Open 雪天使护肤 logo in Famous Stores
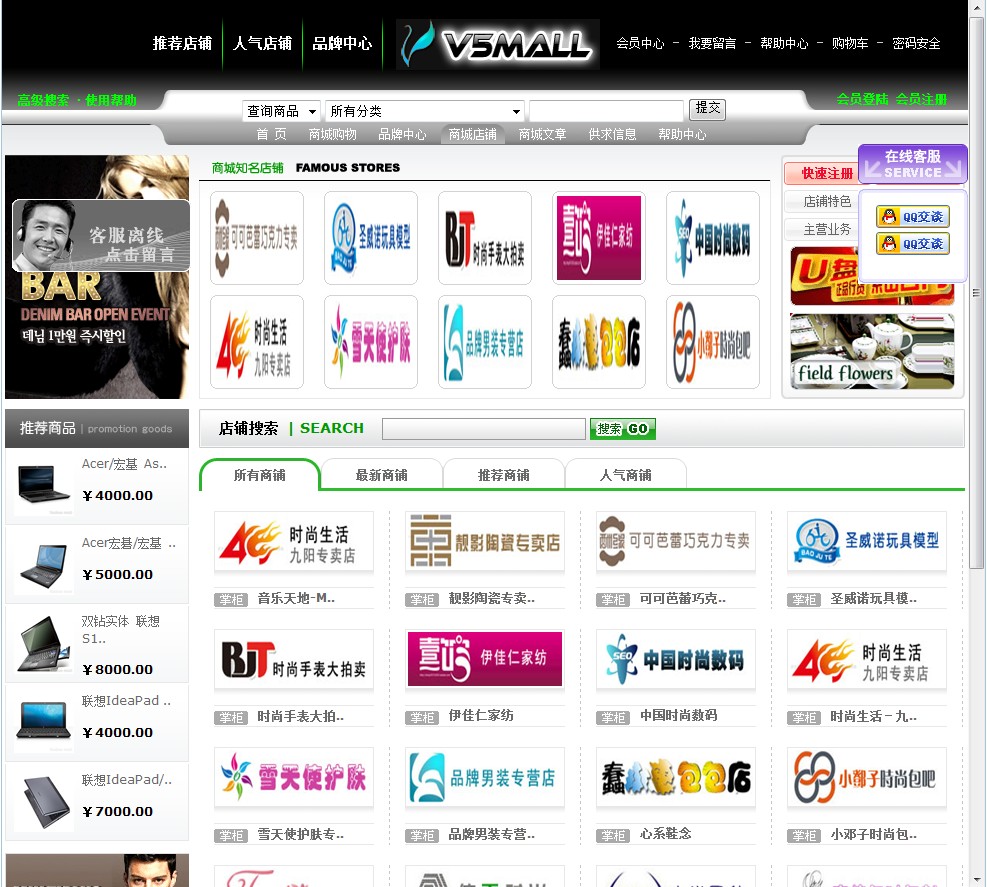Image resolution: width=987 pixels, height=887 pixels. (x=371, y=342)
